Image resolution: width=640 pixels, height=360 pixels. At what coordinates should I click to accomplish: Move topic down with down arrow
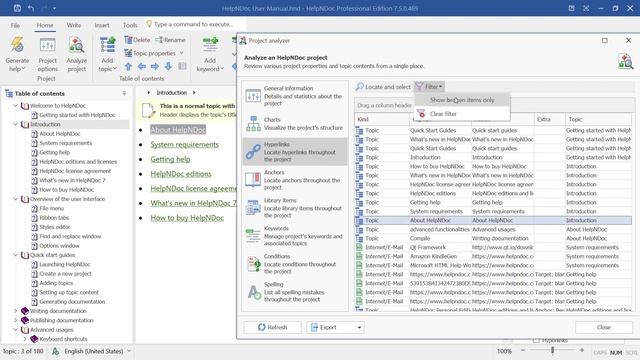[168, 66]
